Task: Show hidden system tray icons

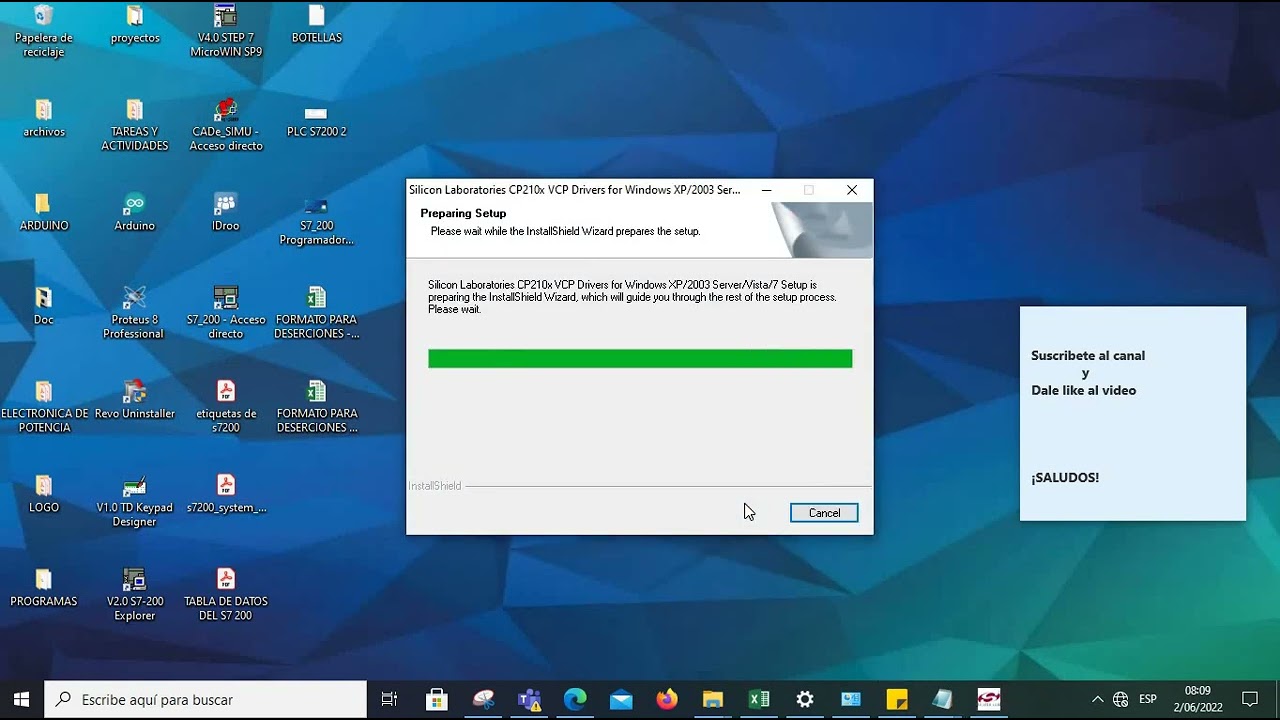Action: pyautogui.click(x=1097, y=699)
